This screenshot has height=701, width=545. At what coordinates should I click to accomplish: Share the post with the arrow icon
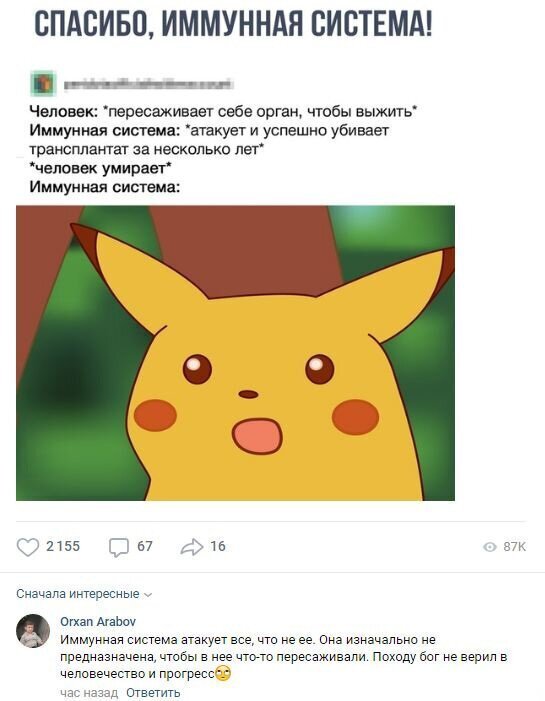[192, 546]
